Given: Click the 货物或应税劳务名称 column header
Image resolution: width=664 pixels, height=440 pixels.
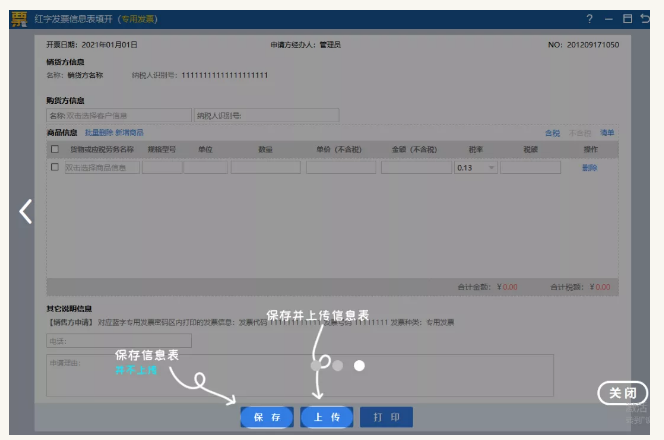Looking at the screenshot, I should (102, 149).
